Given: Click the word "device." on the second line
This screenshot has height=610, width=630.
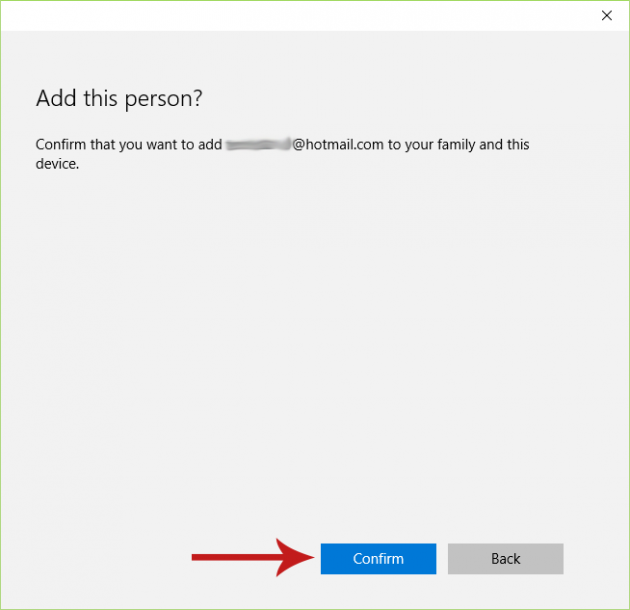Looking at the screenshot, I should click(x=57, y=163).
